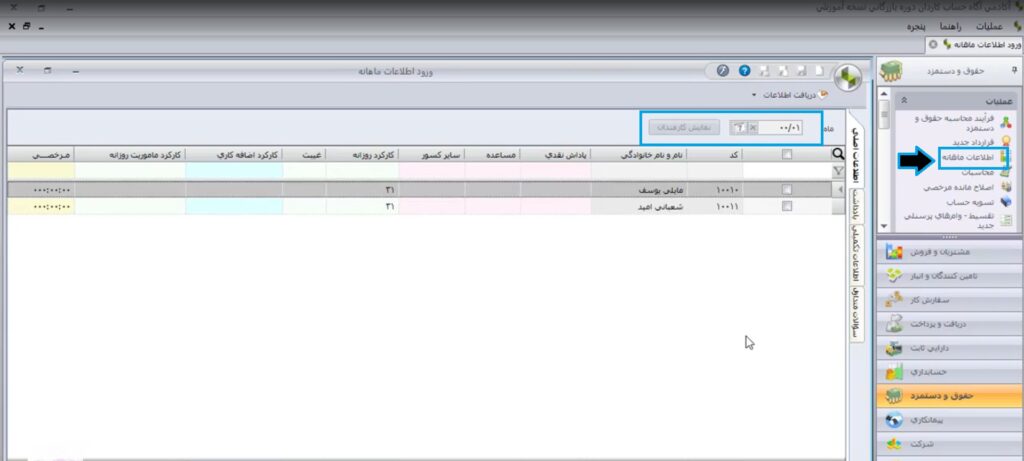This screenshot has height=461, width=1024.
Task: Open the دریافت و پرداخت module
Action: [949, 324]
